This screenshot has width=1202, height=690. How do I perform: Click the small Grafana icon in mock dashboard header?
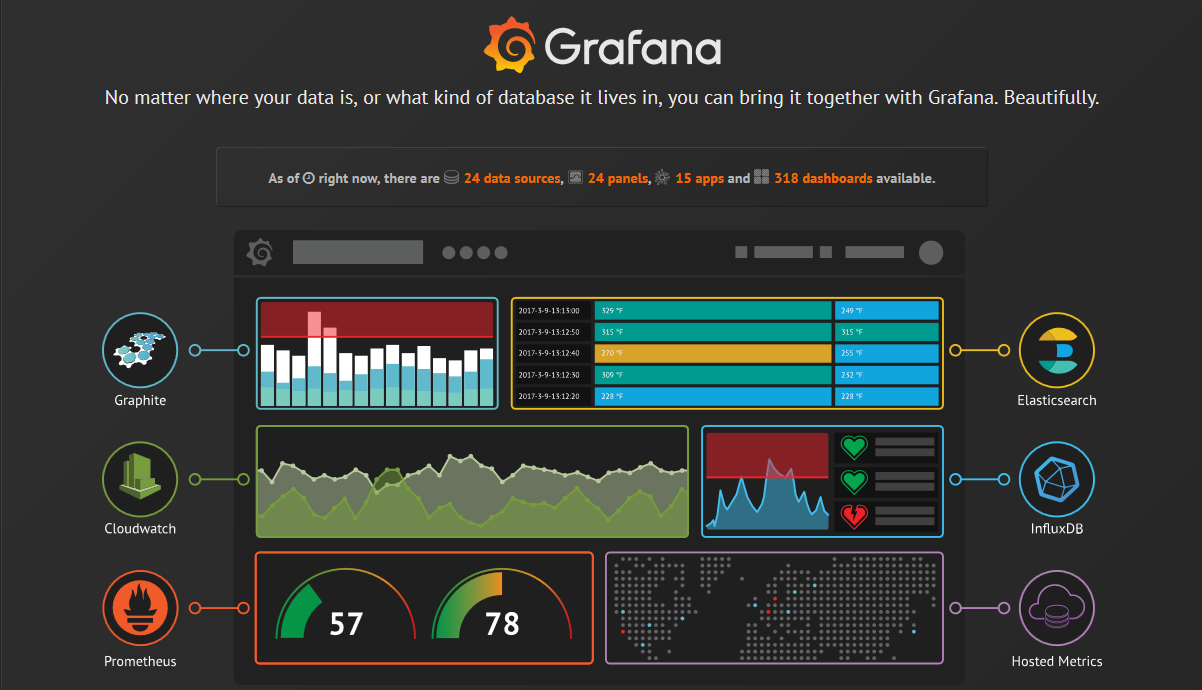(x=260, y=253)
